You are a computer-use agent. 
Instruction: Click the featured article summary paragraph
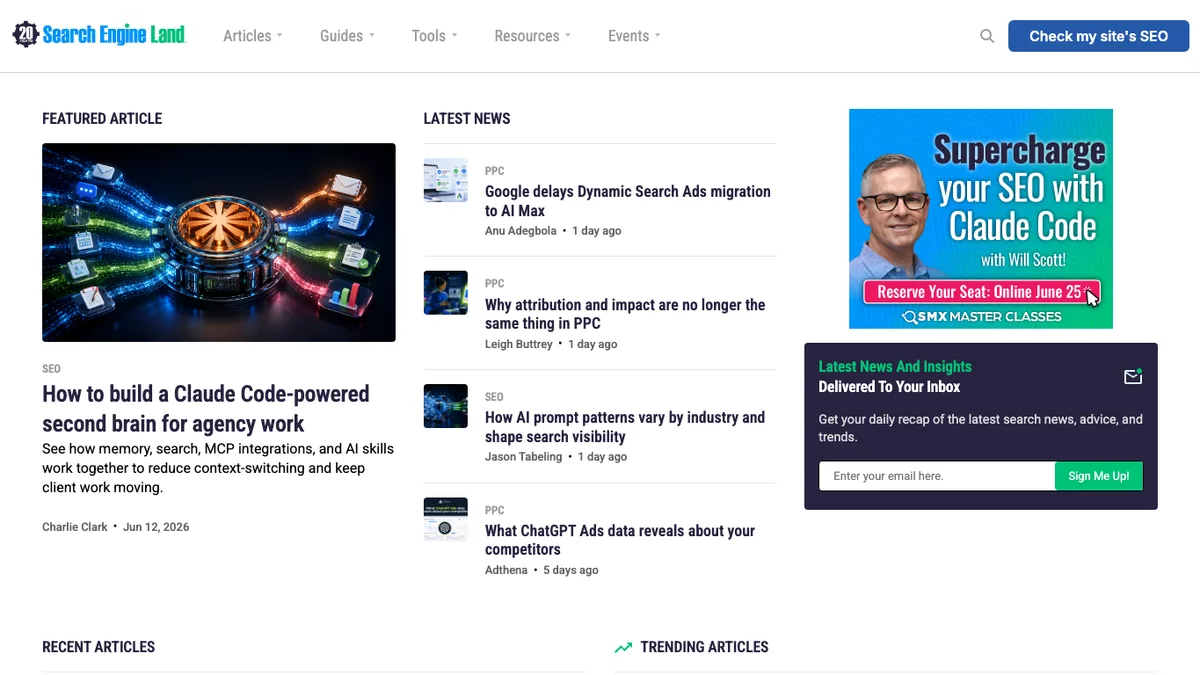pyautogui.click(x=218, y=468)
